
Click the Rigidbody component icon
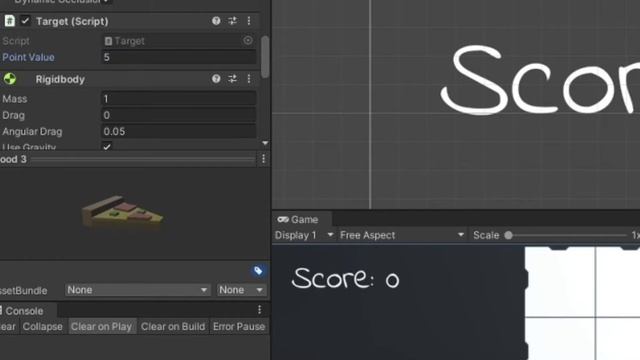pos(9,79)
